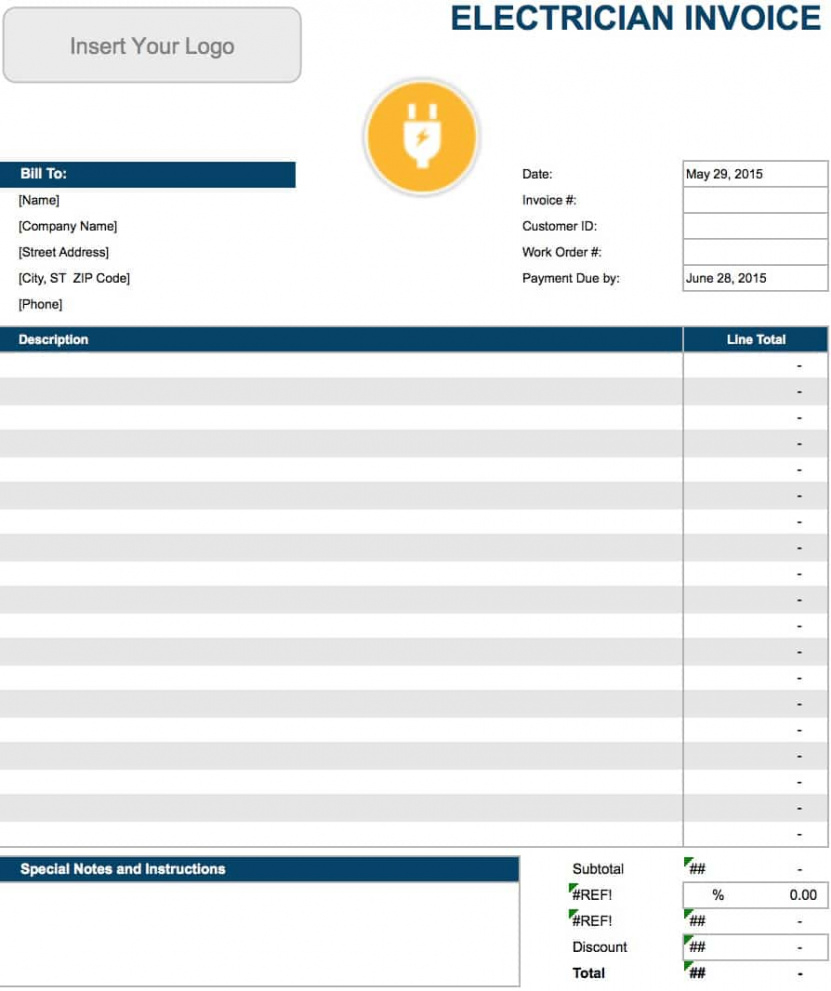This screenshot has width=831, height=991.
Task: Click the orange electrical plug icon
Action: 422,137
